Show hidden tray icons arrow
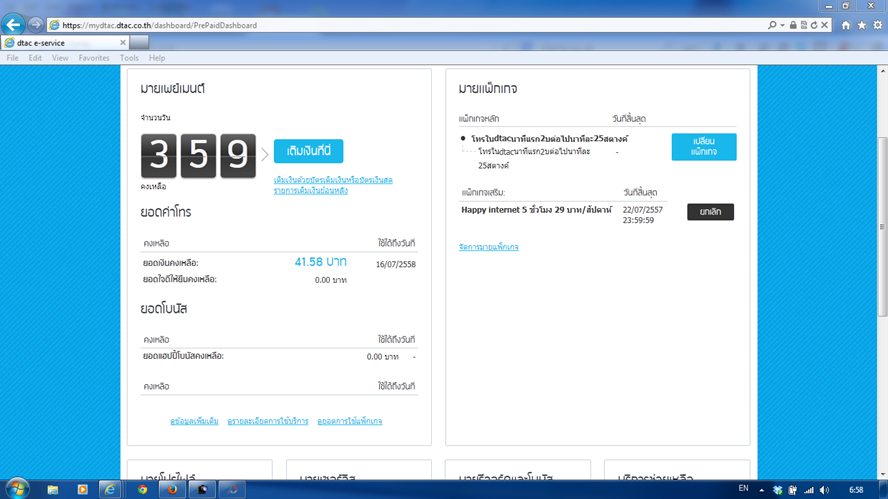Screen dimensions: 888x499 click(x=761, y=490)
